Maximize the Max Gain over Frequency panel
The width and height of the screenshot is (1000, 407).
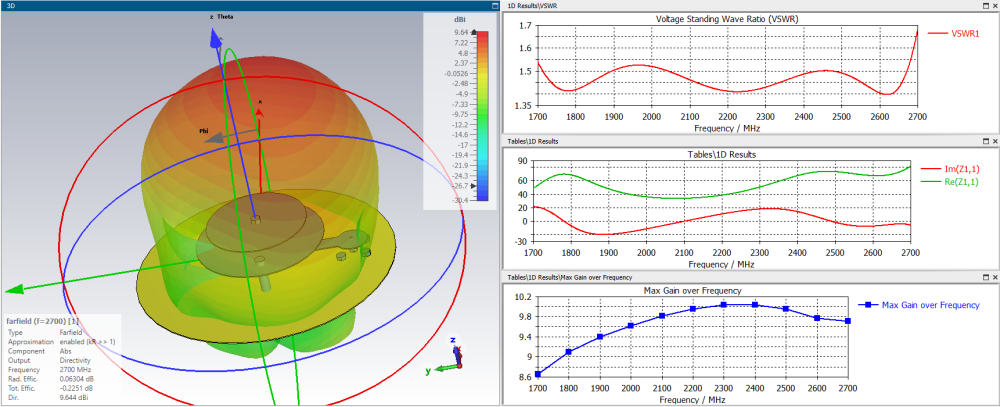point(986,278)
